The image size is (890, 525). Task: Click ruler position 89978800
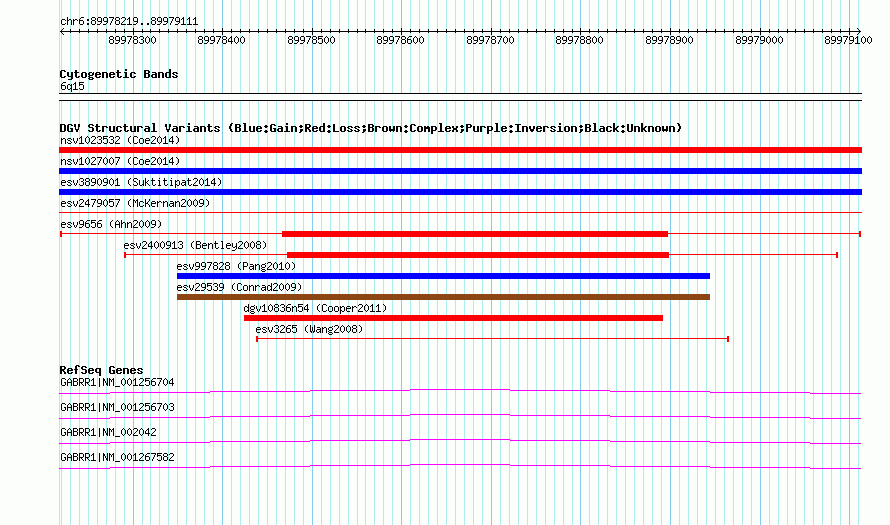580,40
